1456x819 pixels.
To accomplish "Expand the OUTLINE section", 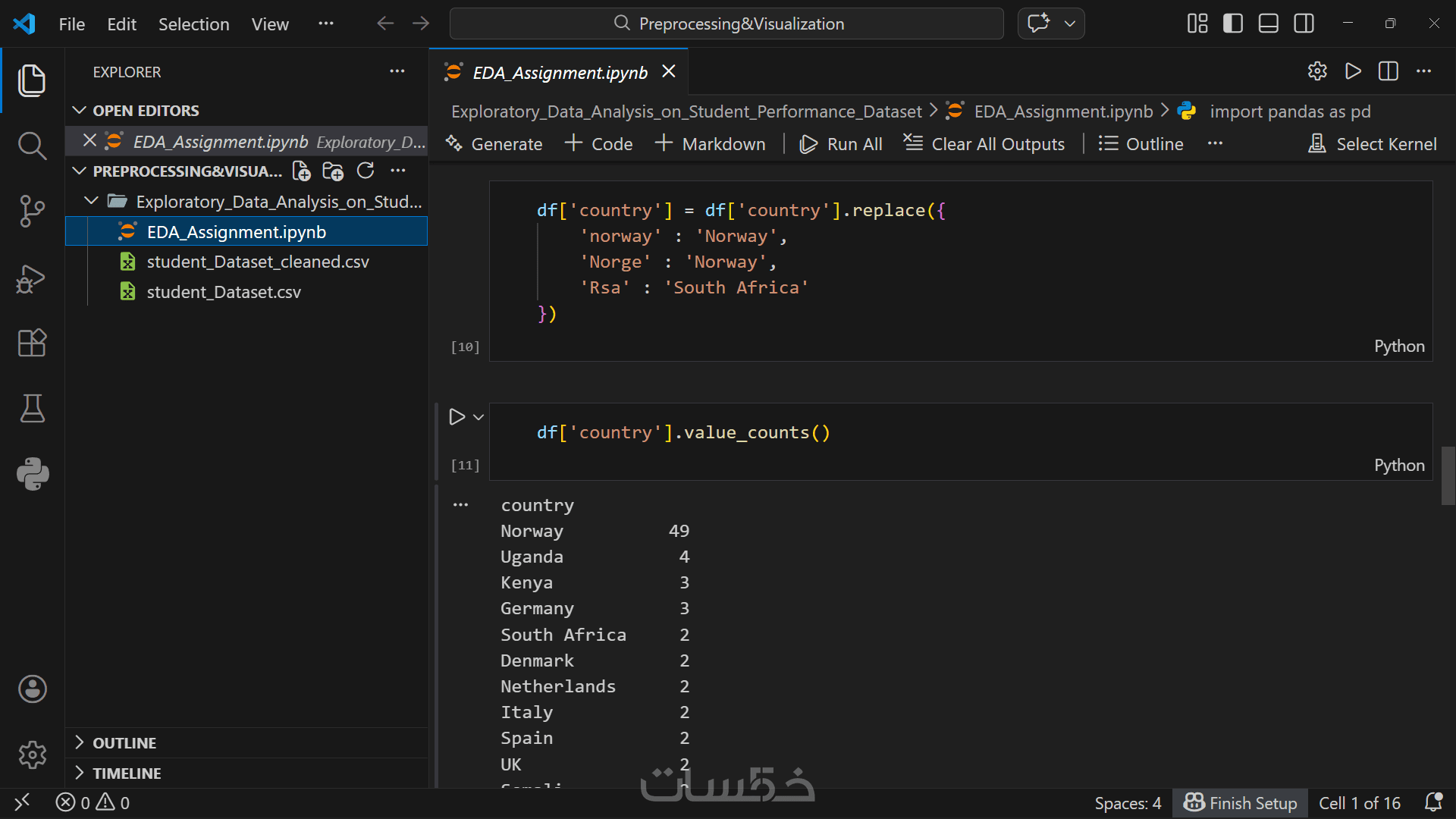I will [x=124, y=743].
